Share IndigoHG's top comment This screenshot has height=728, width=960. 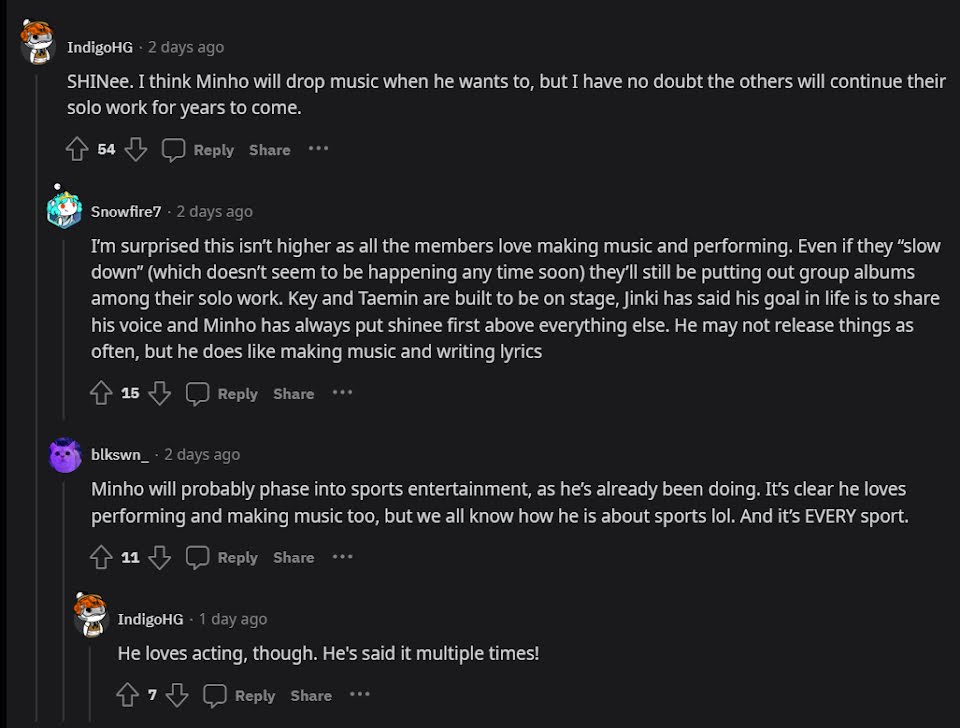[x=269, y=150]
